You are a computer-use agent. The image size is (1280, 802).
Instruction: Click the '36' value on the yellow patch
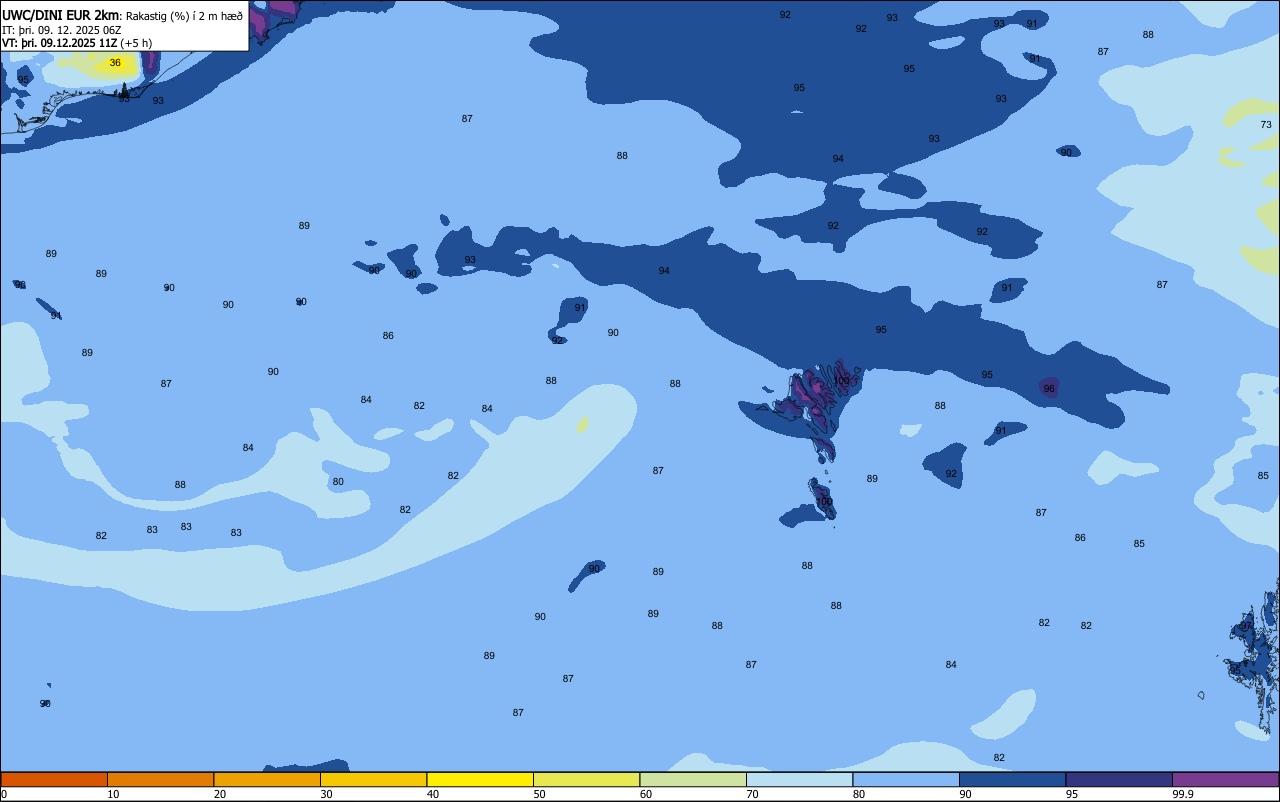[x=115, y=63]
